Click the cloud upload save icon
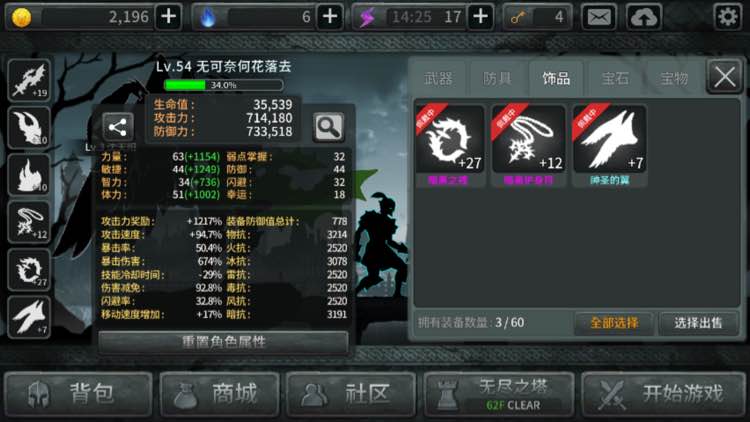Screen dimensions: 750x422 [643, 17]
